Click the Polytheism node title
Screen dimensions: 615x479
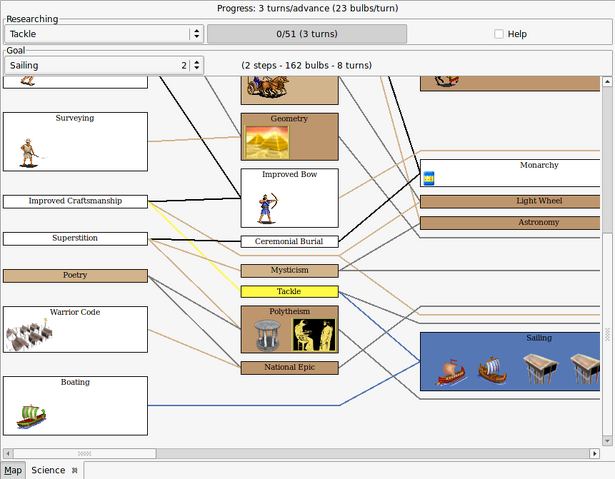click(289, 311)
